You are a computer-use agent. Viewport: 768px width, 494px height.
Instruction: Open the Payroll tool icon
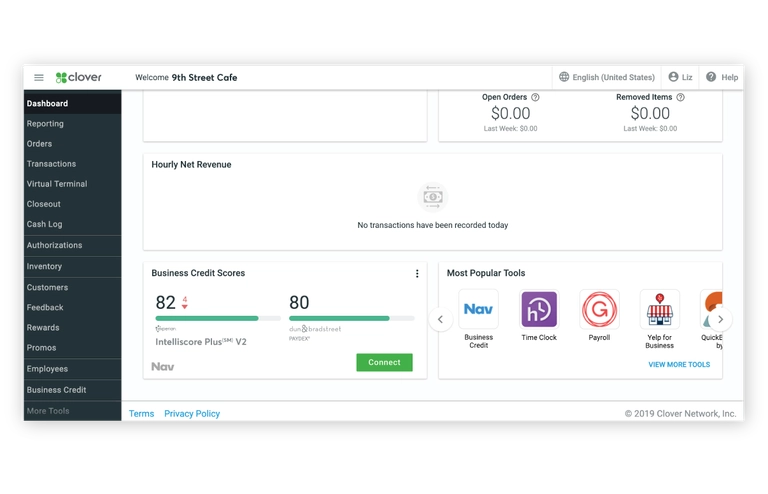[599, 310]
